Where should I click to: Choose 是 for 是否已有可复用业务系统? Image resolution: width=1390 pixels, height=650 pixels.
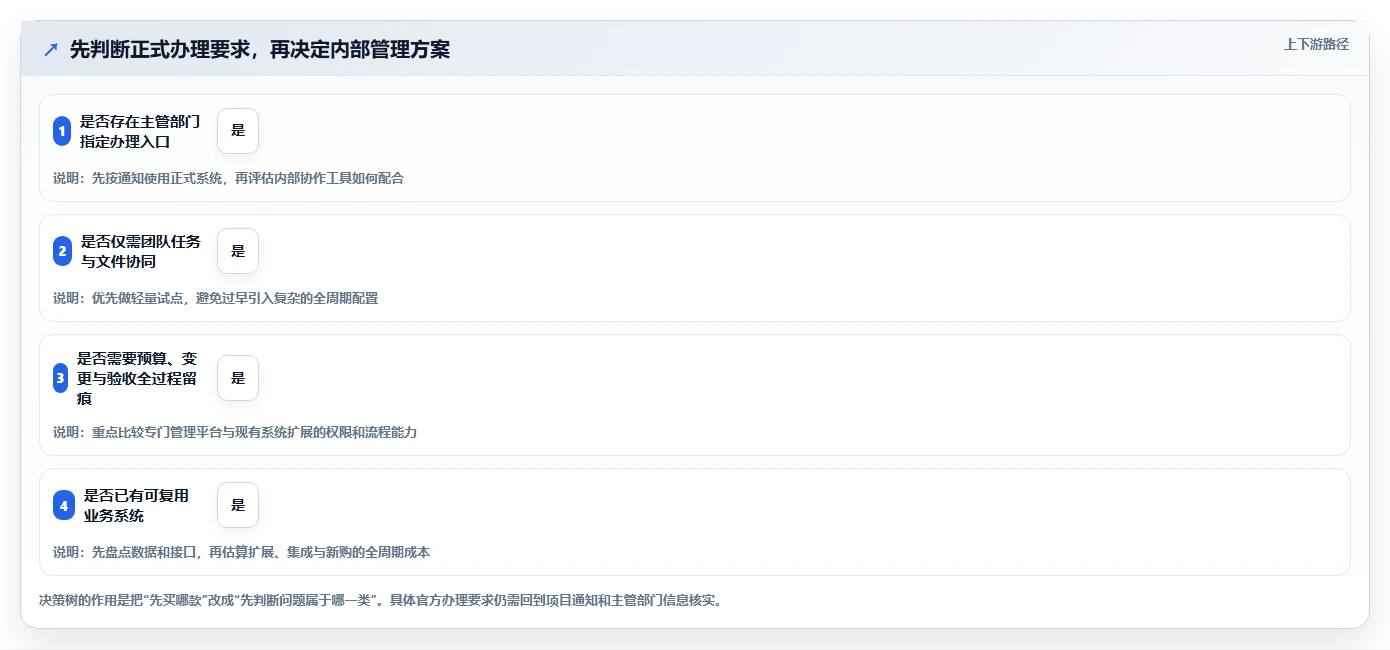pos(238,505)
